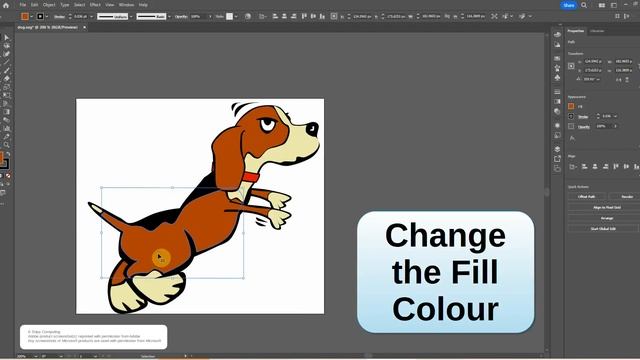Click the Opacity label link in Properties
The image size is (640, 360).
tap(584, 127)
